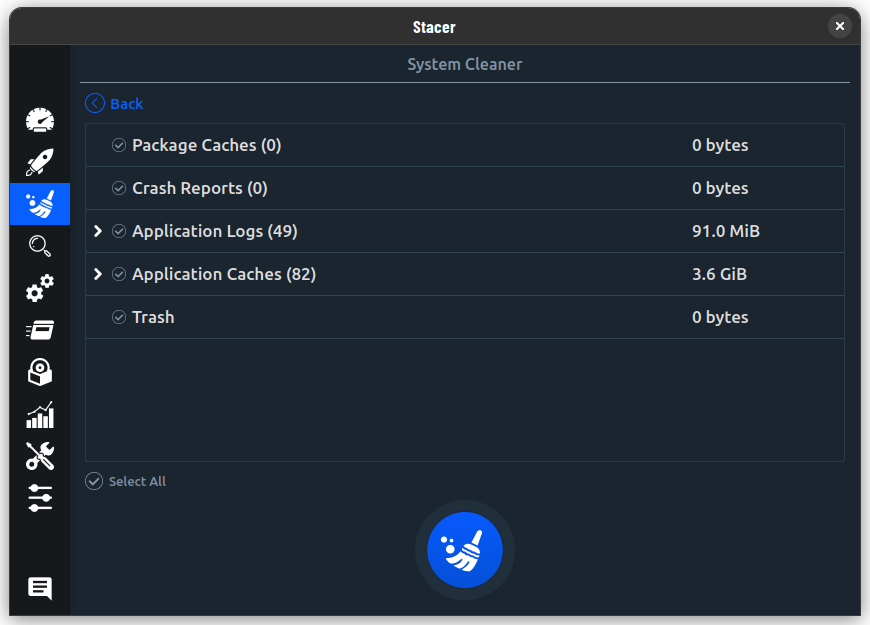This screenshot has height=625, width=870.
Task: Toggle the Crash Reports checkbox
Action: 119,188
